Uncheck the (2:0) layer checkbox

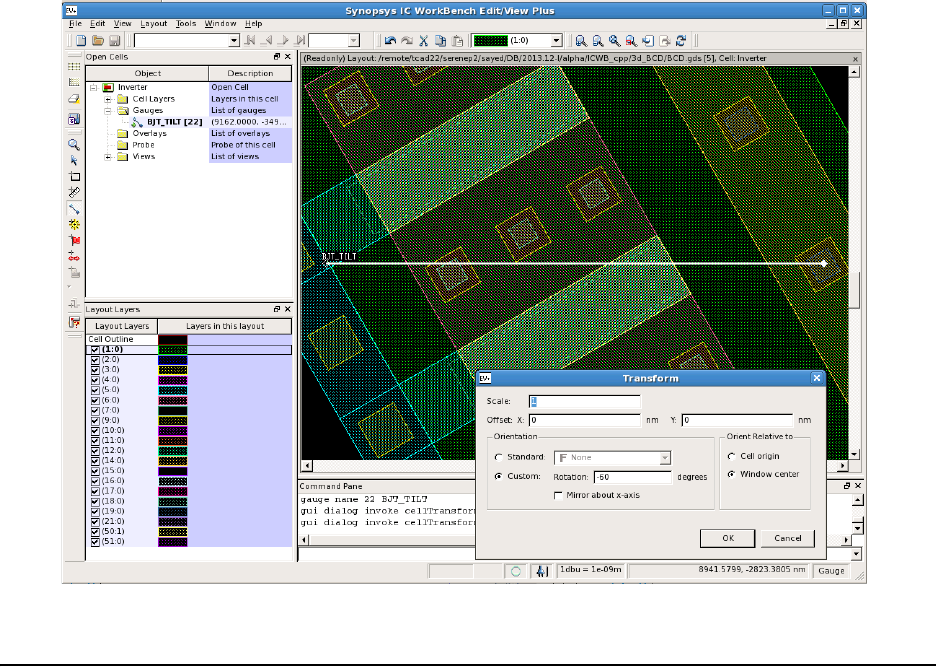click(95, 358)
